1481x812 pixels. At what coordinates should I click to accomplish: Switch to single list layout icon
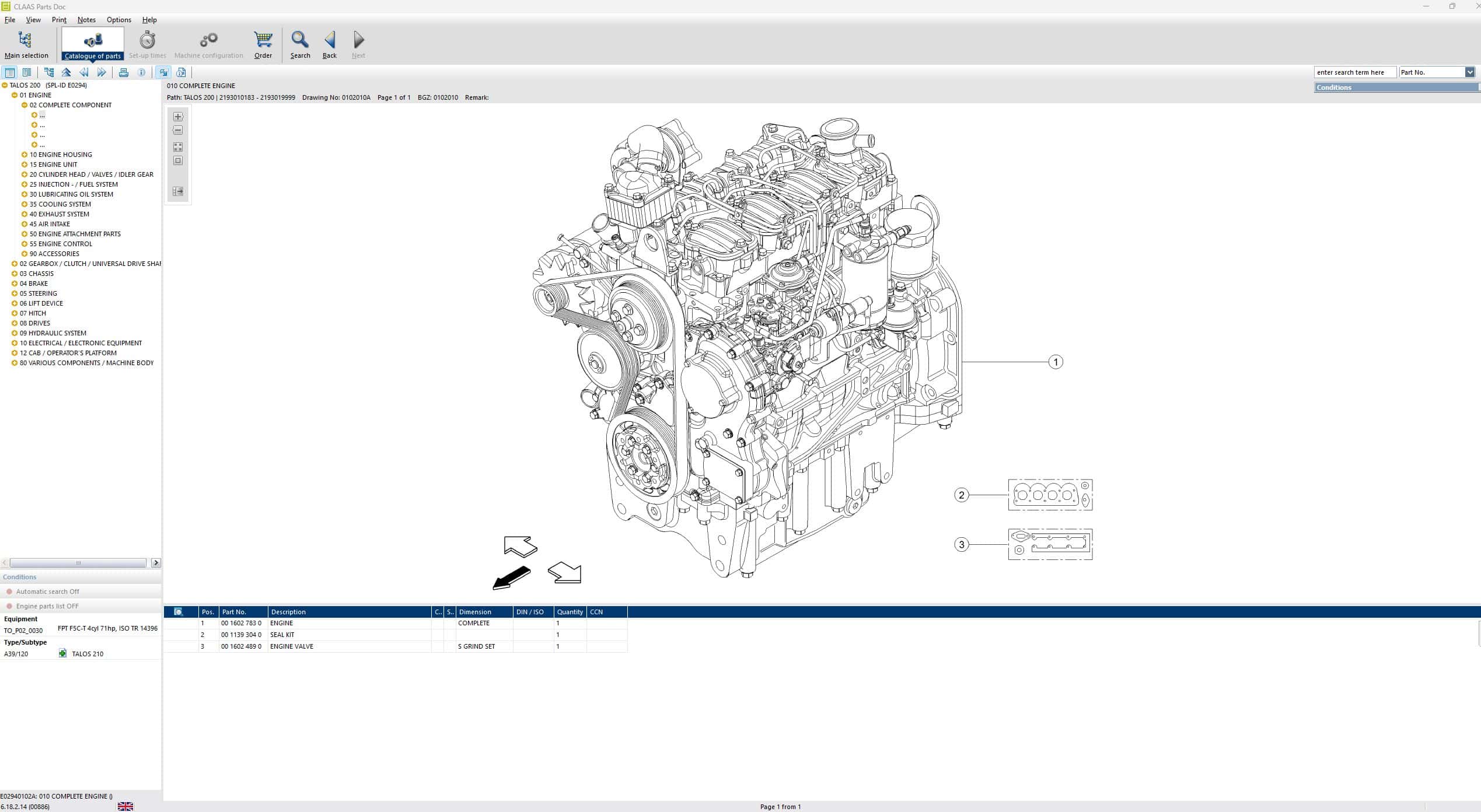[9, 72]
